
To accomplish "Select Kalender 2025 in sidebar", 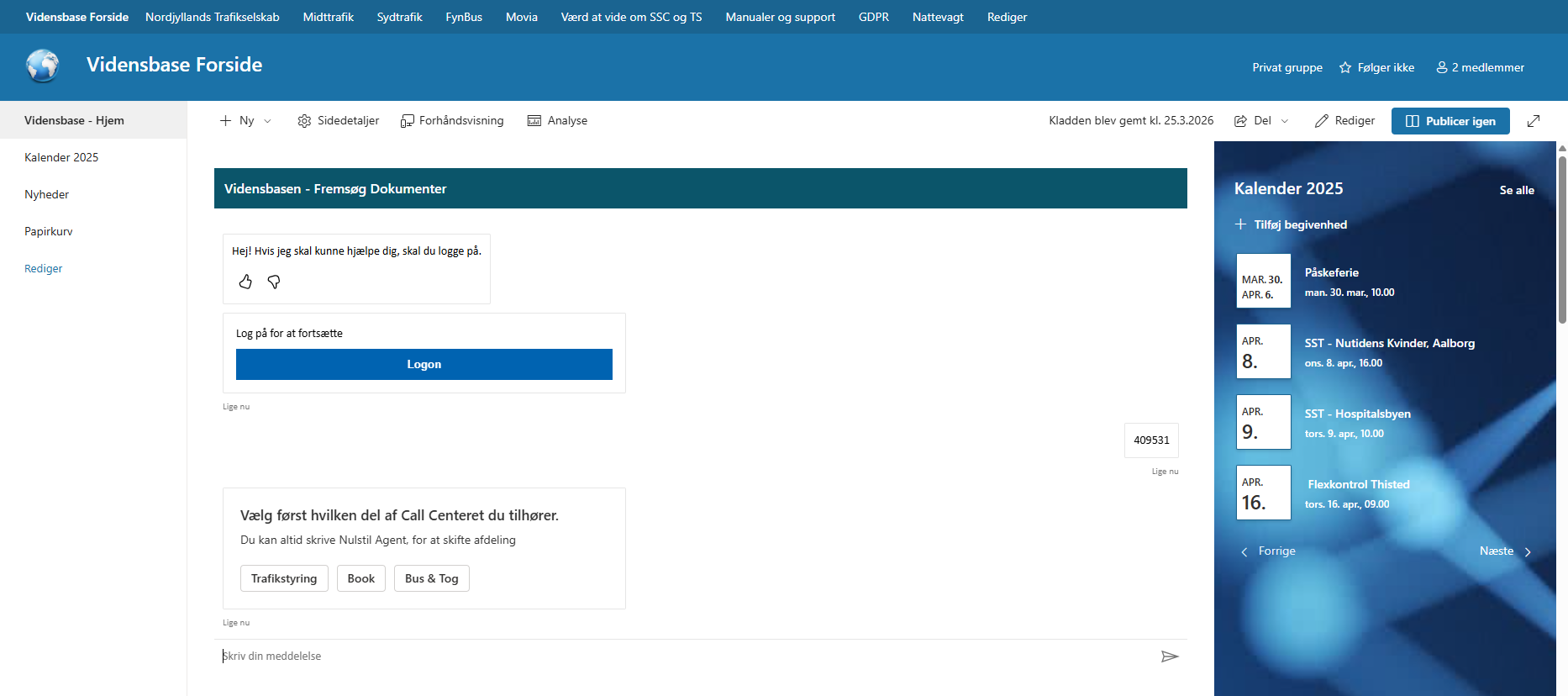I will tap(61, 157).
